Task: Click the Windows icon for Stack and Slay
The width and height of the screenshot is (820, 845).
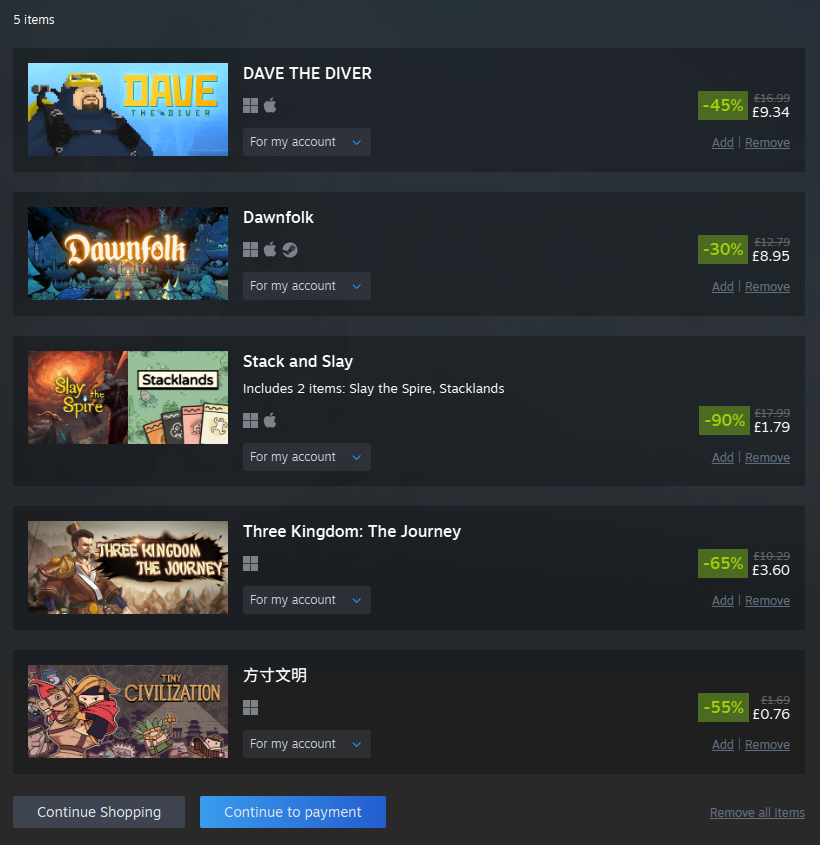Action: click(x=251, y=420)
